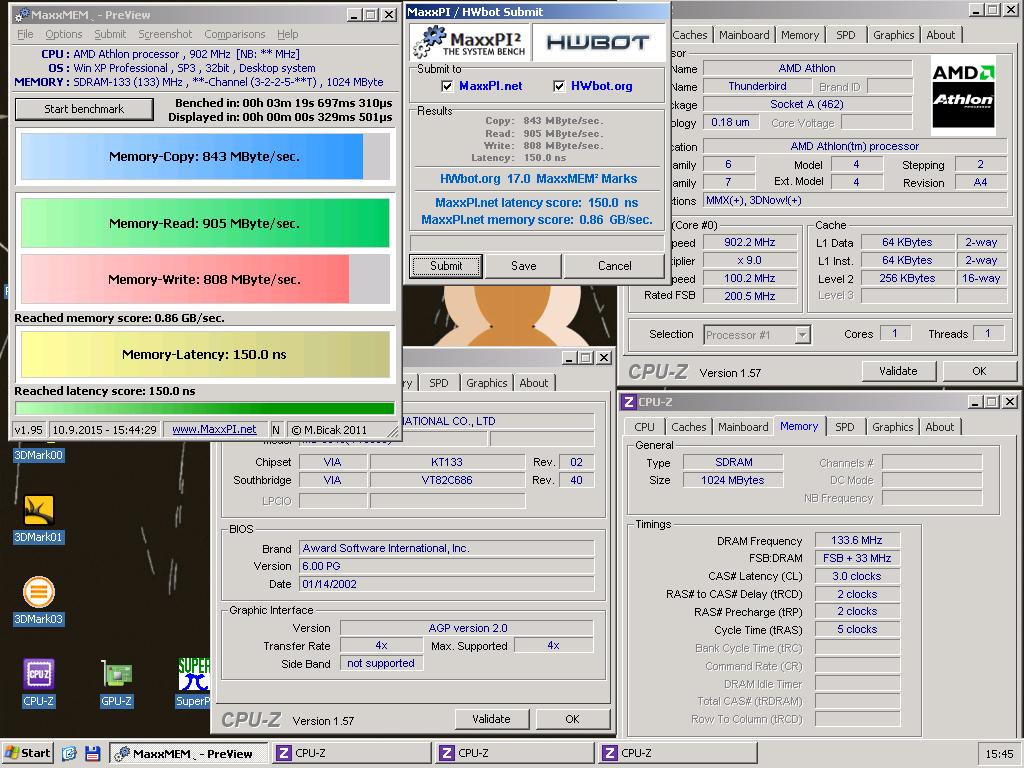
Task: Click Validate in Mainboard CPU-Z window
Action: click(x=491, y=719)
